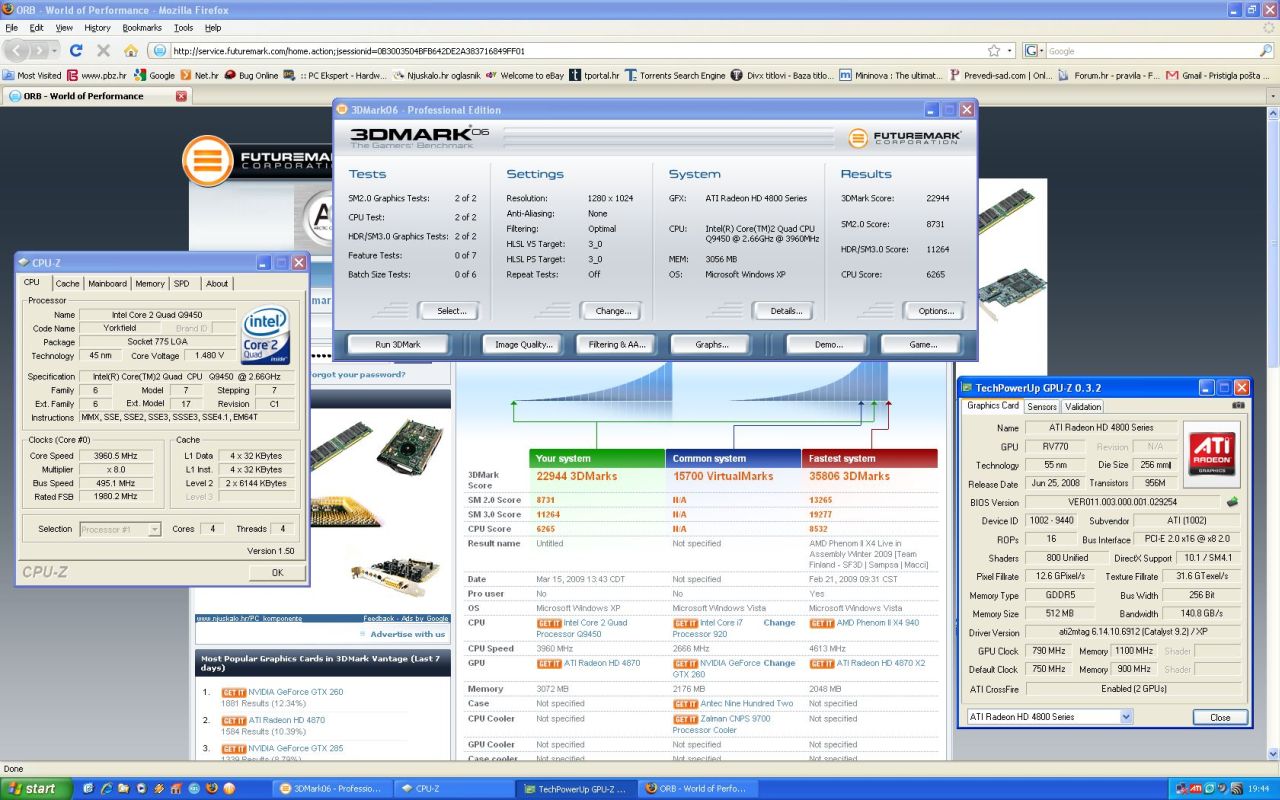
Task: Open the GPU-Z Validation tab
Action: pos(1083,407)
